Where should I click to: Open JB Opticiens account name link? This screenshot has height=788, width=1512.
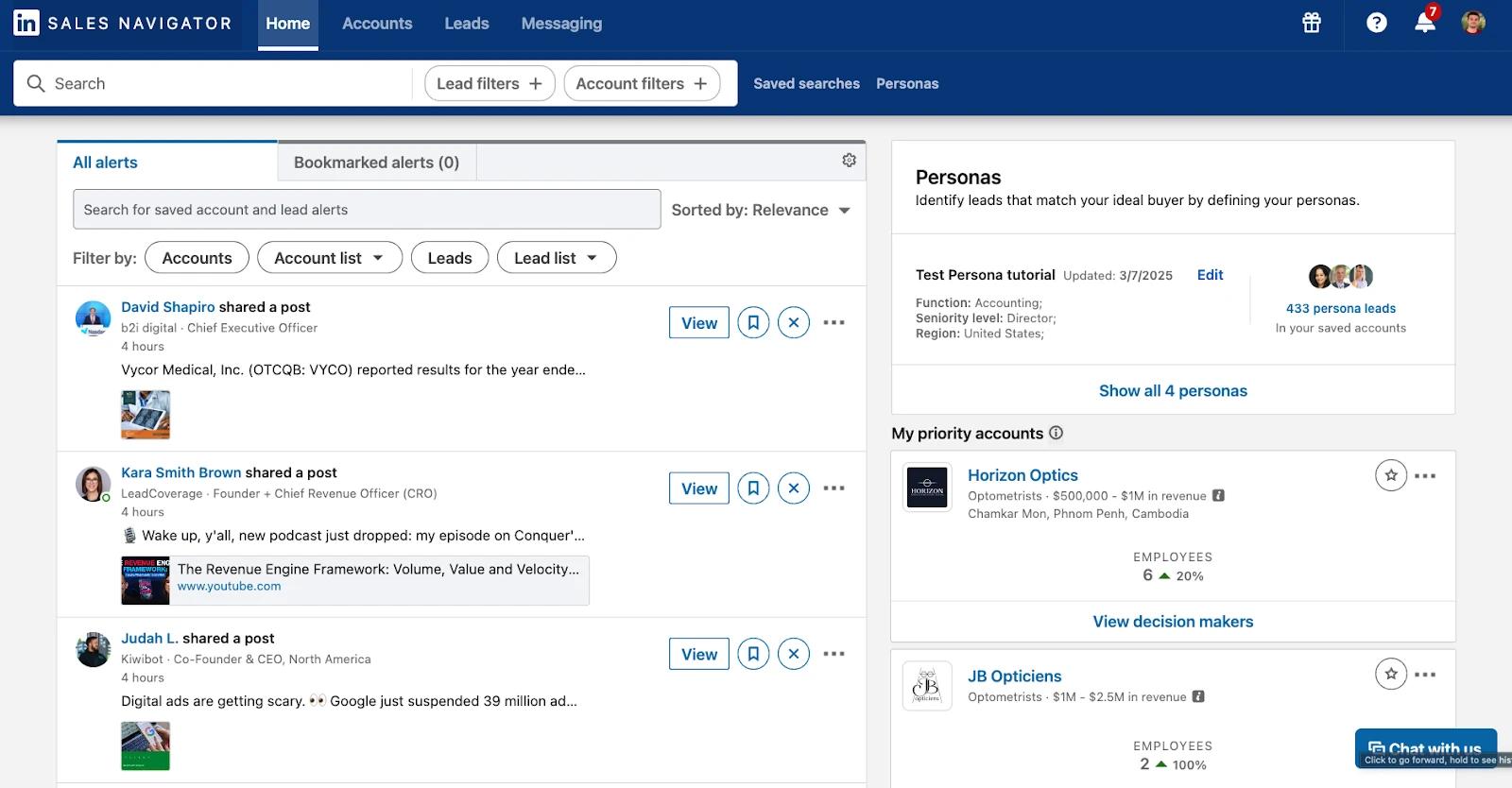(x=1014, y=677)
